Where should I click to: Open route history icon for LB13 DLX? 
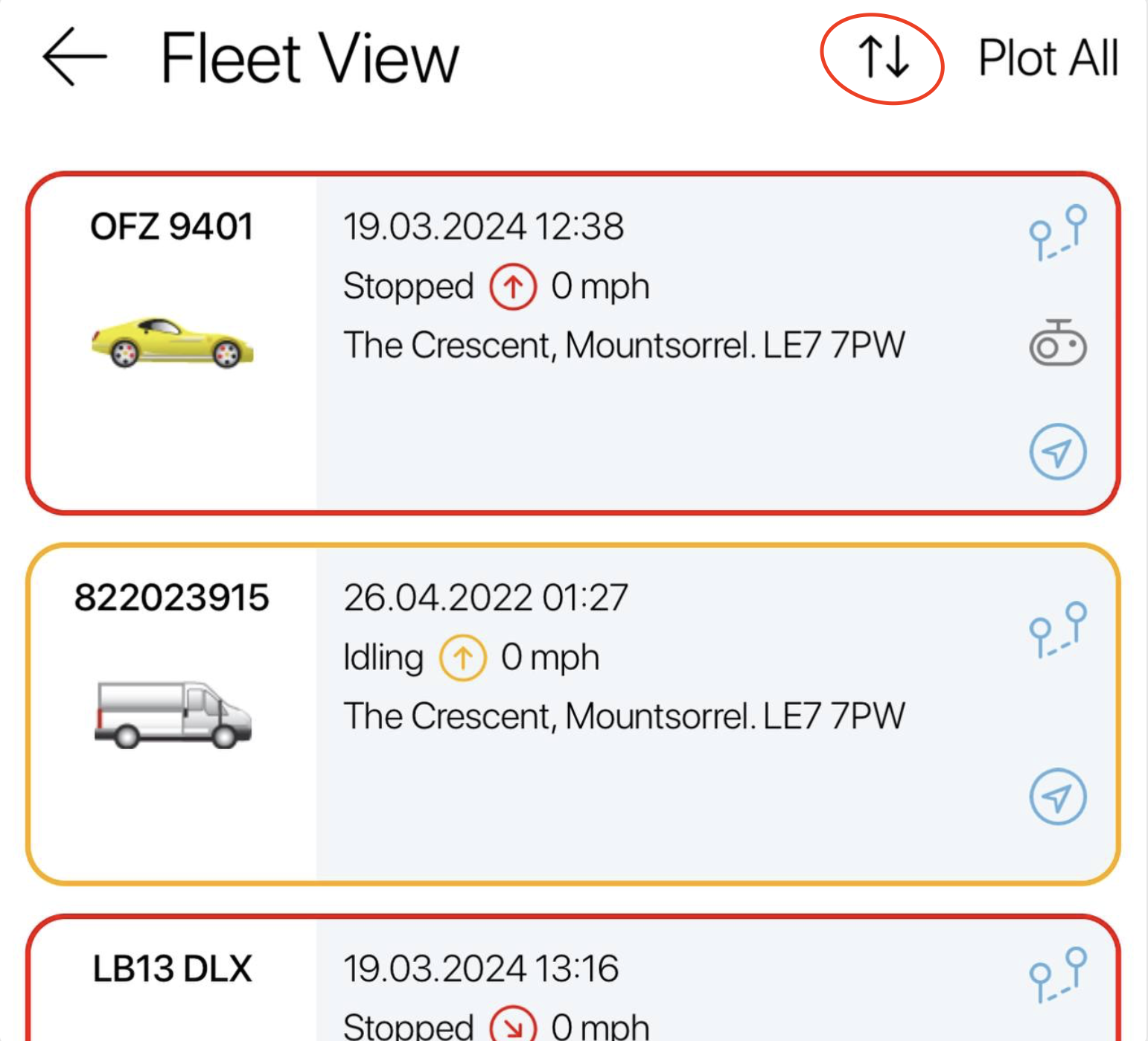[x=1058, y=974]
